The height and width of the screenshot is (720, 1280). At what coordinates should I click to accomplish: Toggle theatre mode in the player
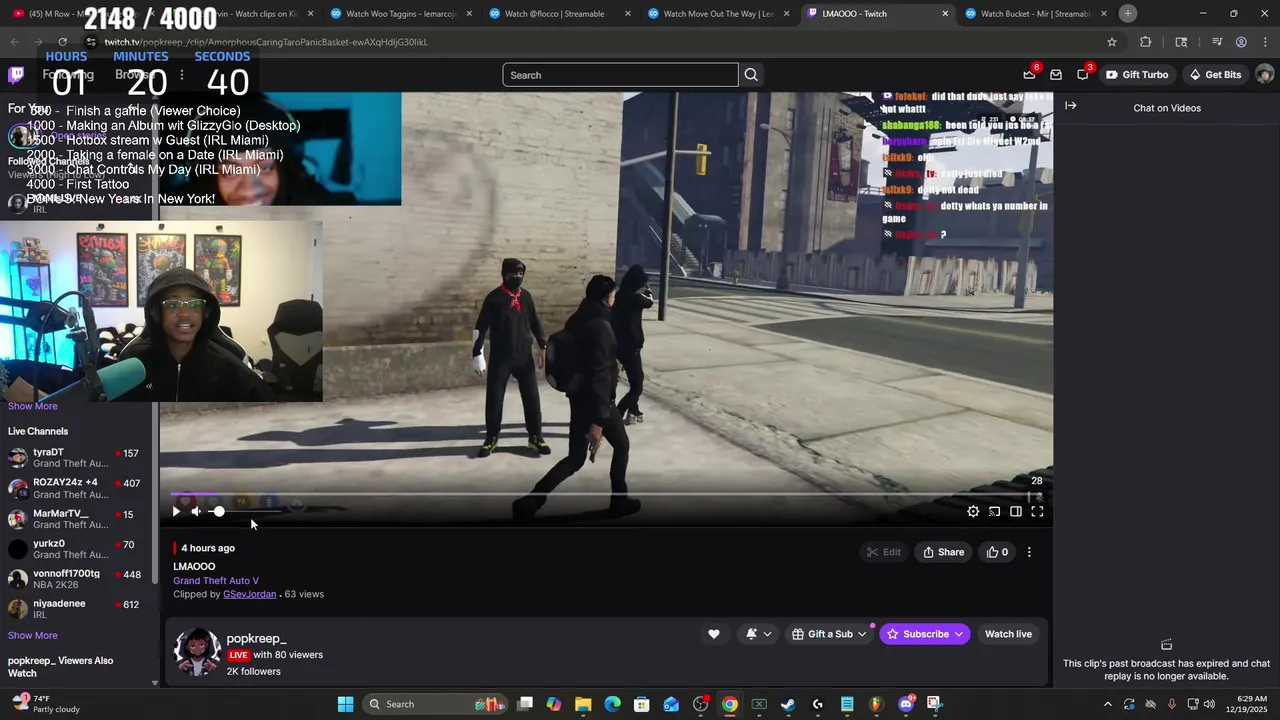tap(1016, 511)
